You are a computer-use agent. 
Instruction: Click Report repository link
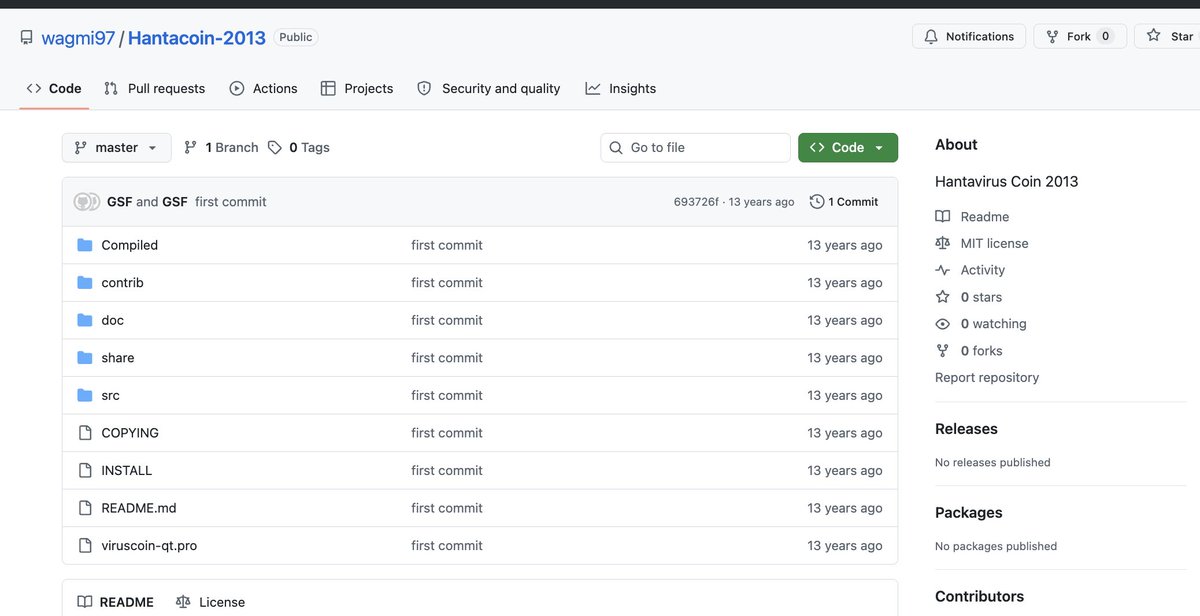987,377
